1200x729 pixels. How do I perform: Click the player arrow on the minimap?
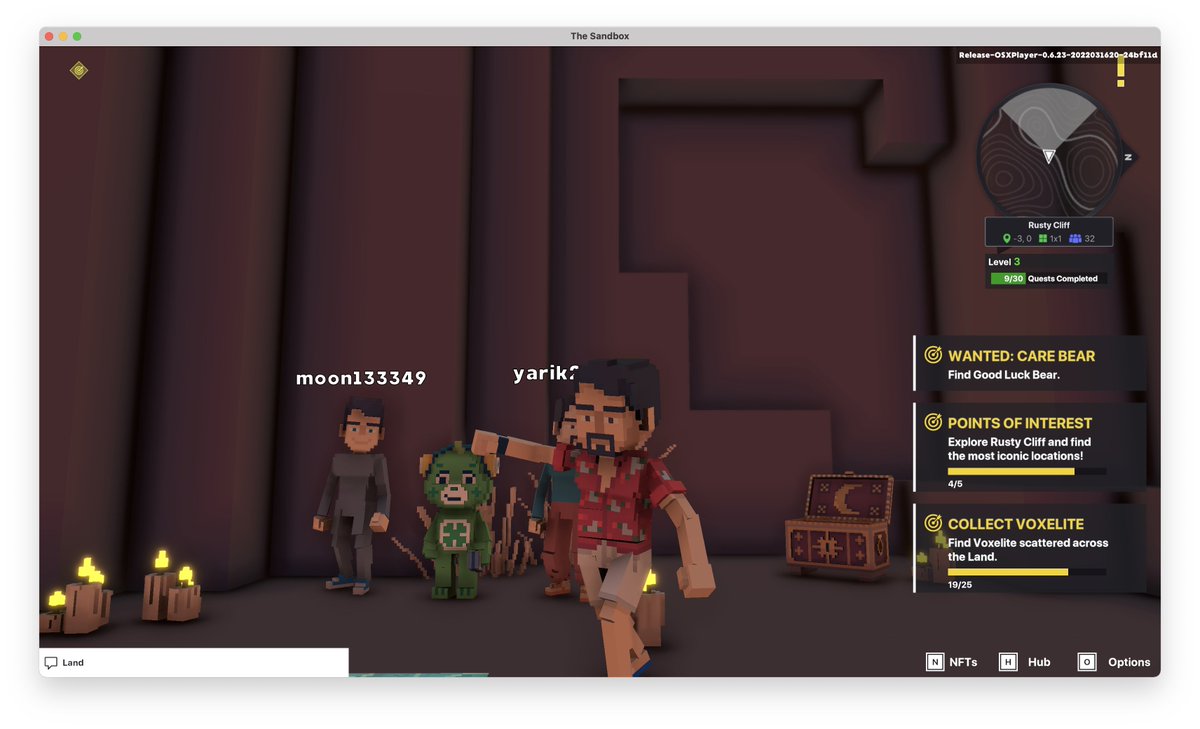(1049, 156)
